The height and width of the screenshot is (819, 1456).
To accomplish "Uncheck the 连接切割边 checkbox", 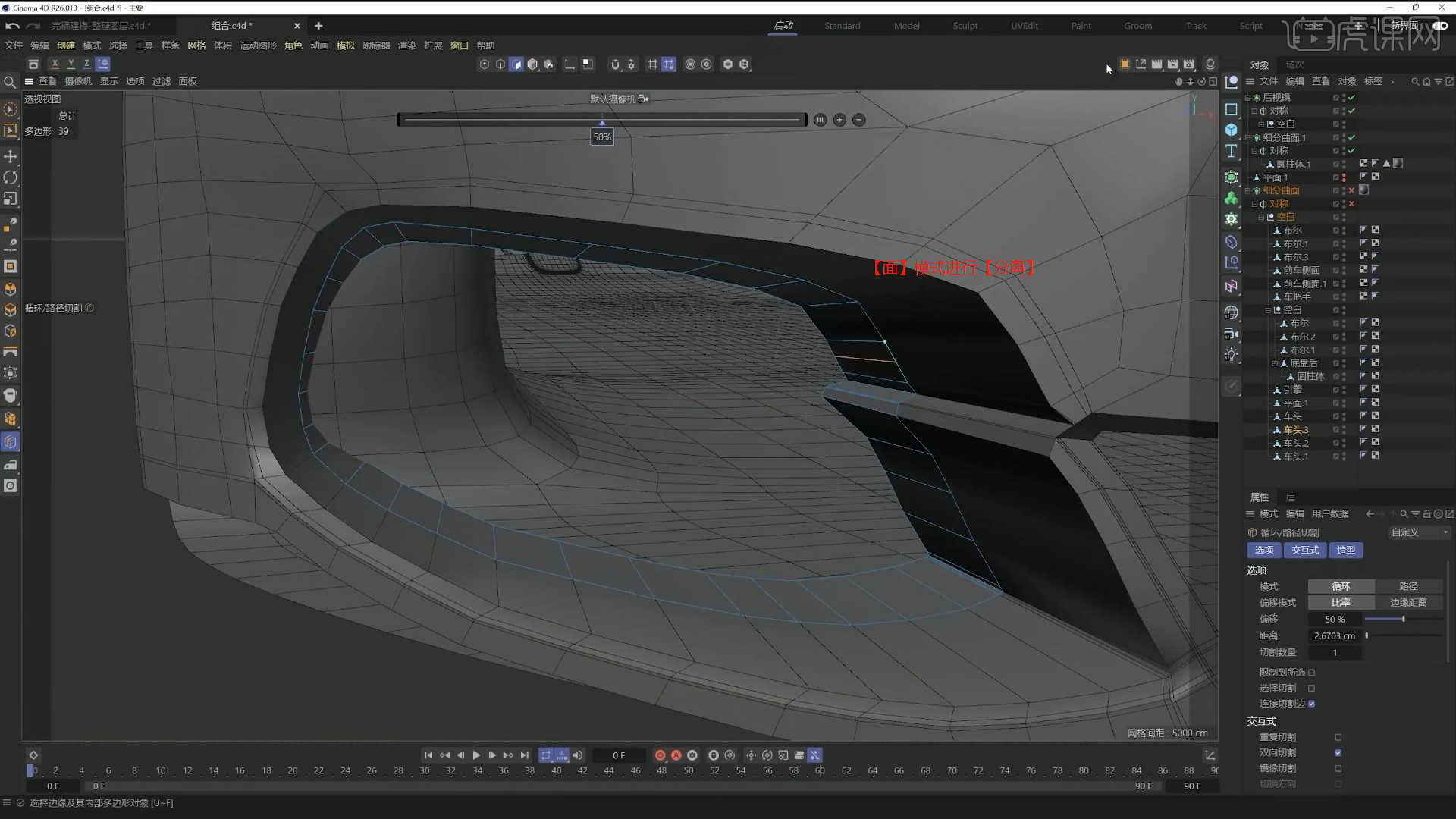I will point(1311,704).
